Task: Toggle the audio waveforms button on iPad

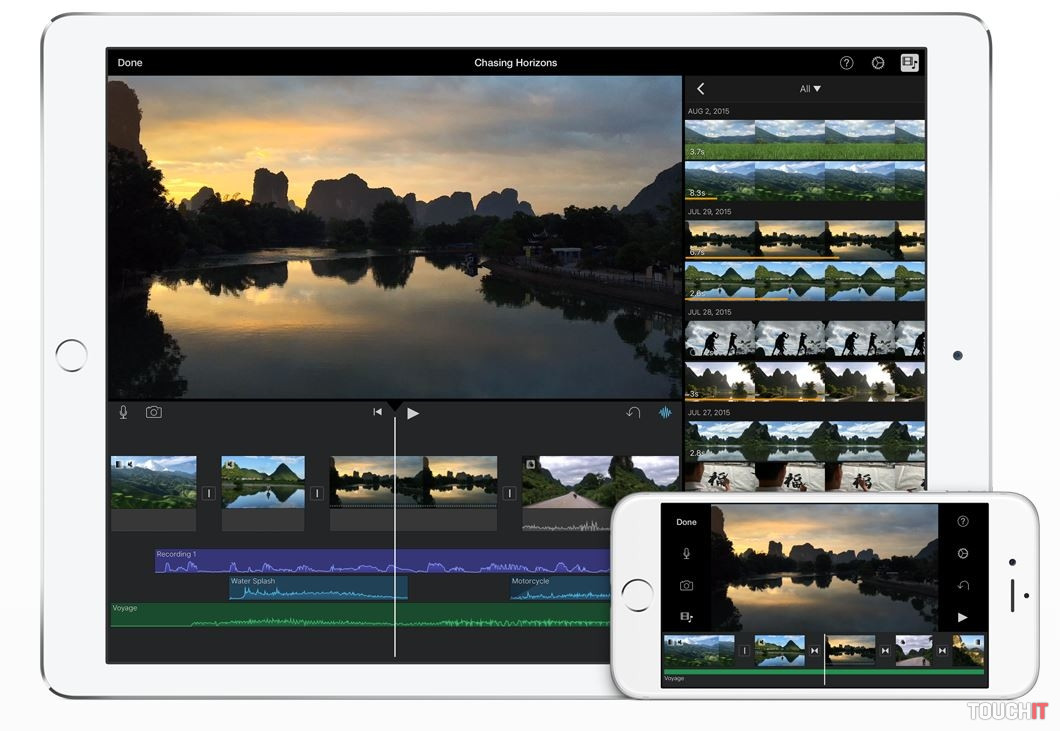Action: pyautogui.click(x=665, y=412)
